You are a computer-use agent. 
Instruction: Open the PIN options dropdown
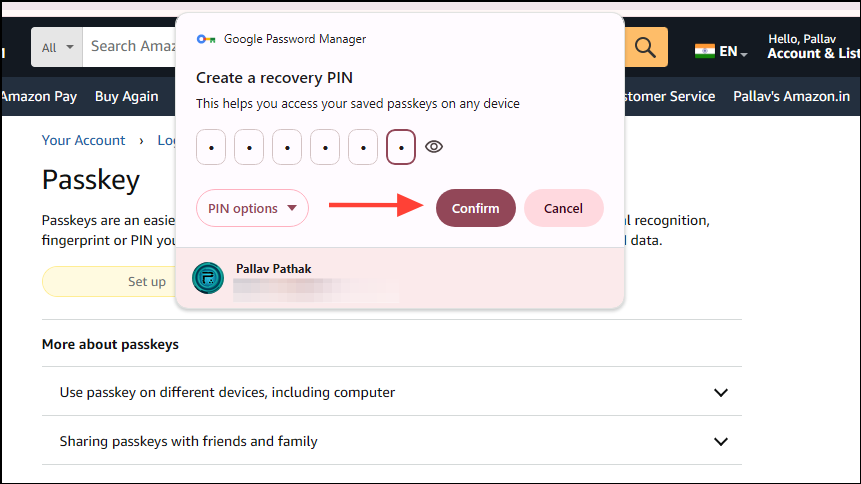coord(252,208)
